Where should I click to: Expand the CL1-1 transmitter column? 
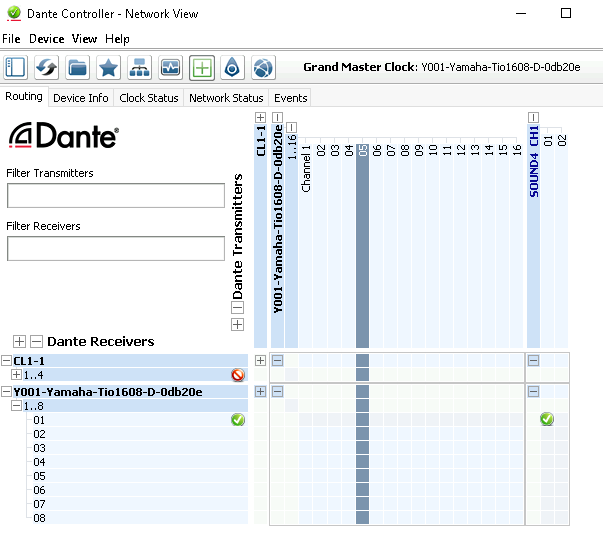coord(260,117)
